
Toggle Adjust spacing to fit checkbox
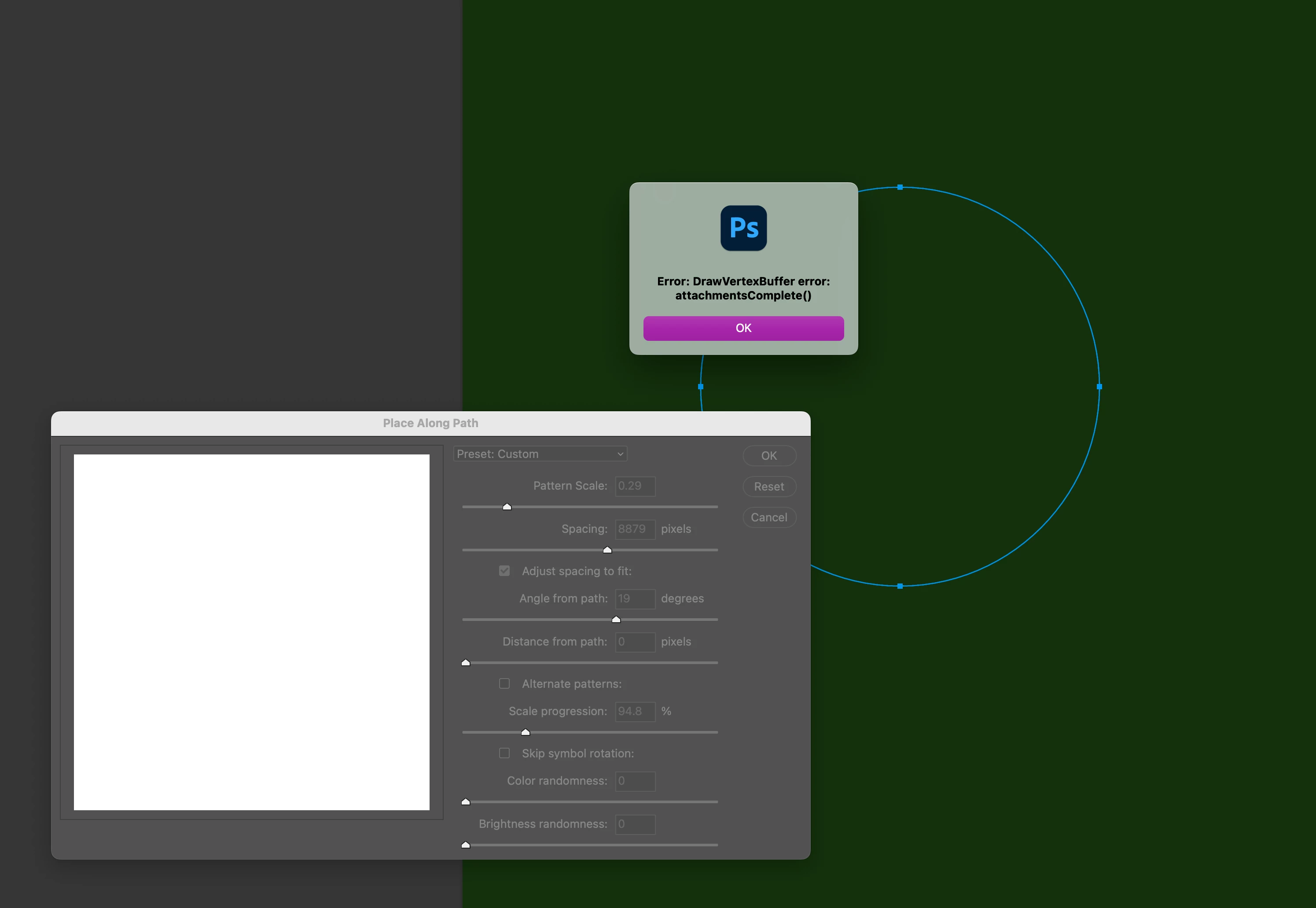[504, 571]
